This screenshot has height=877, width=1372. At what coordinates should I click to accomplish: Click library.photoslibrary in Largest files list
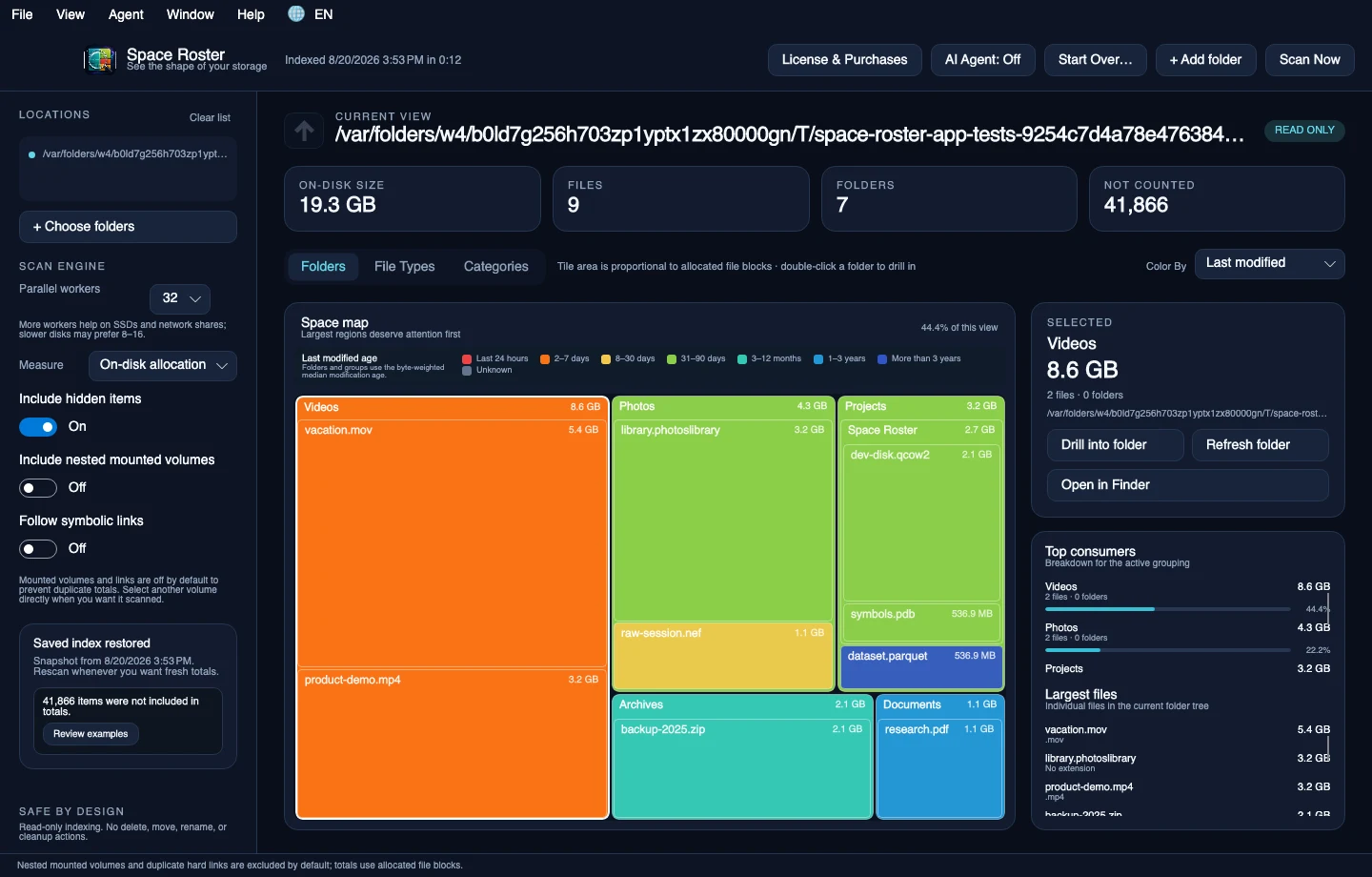(1187, 763)
